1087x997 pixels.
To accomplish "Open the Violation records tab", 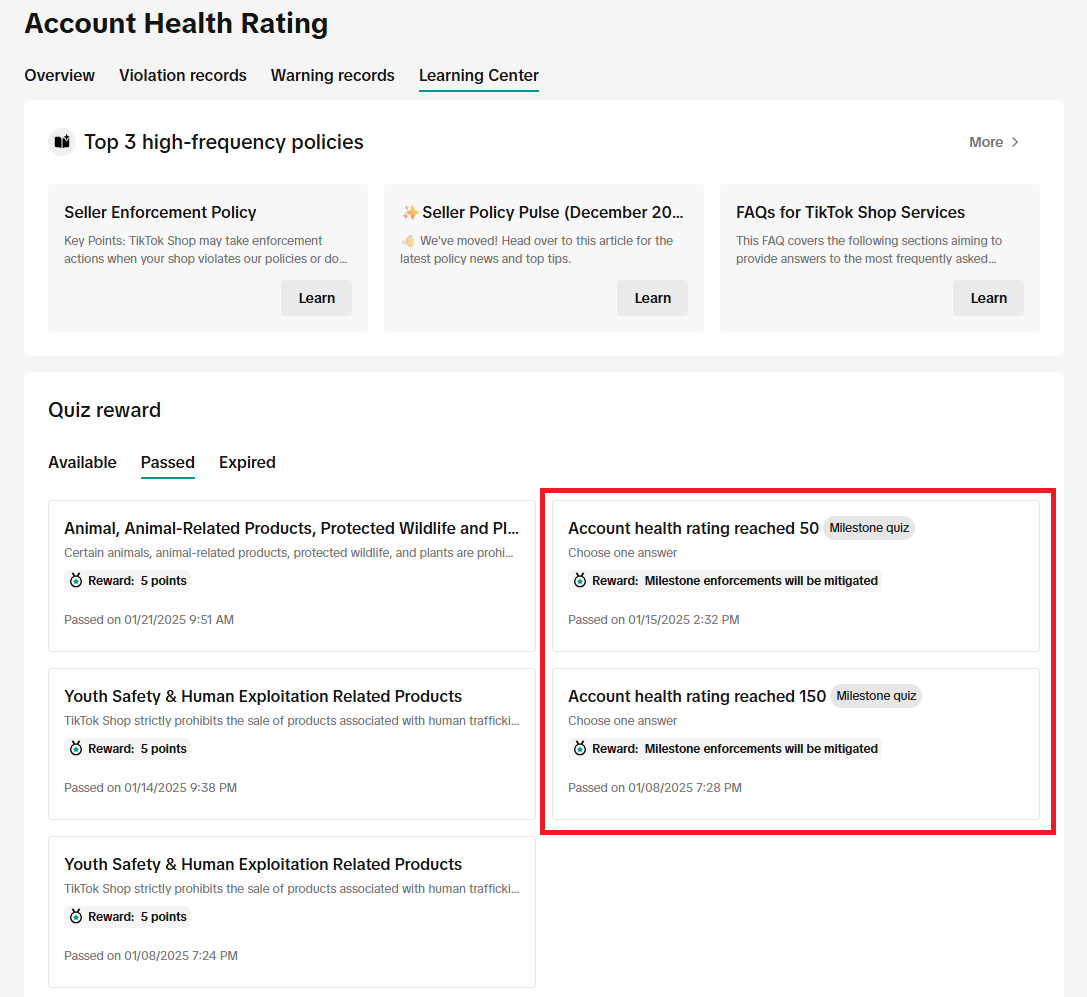I will coord(182,76).
